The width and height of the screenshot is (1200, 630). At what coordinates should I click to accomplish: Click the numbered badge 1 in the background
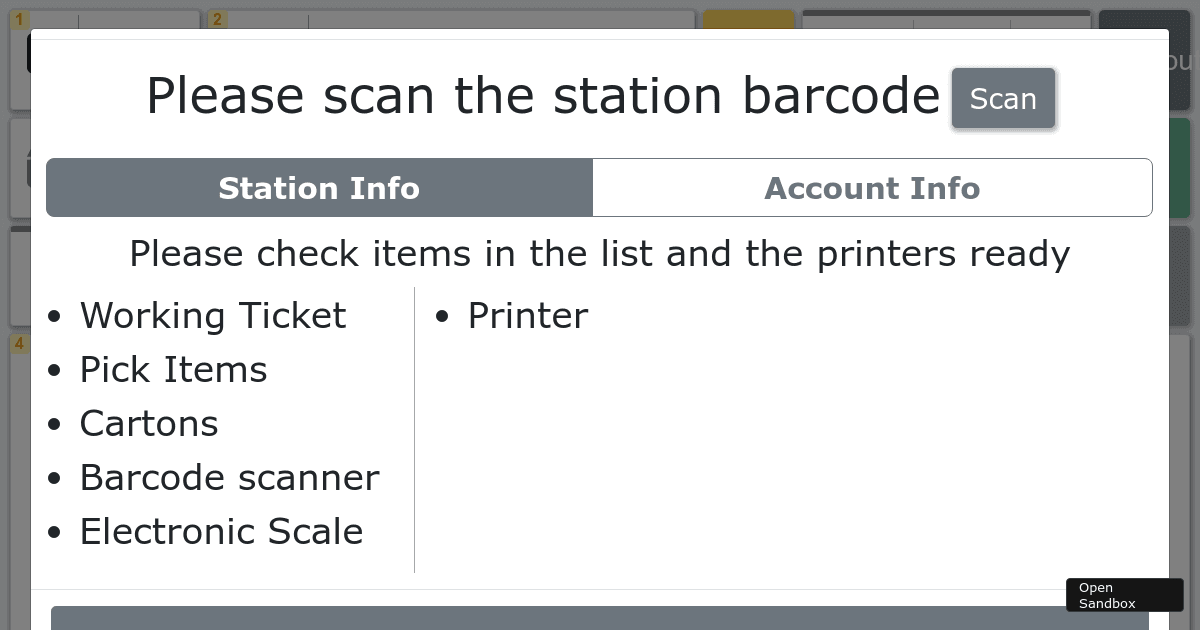pyautogui.click(x=19, y=17)
